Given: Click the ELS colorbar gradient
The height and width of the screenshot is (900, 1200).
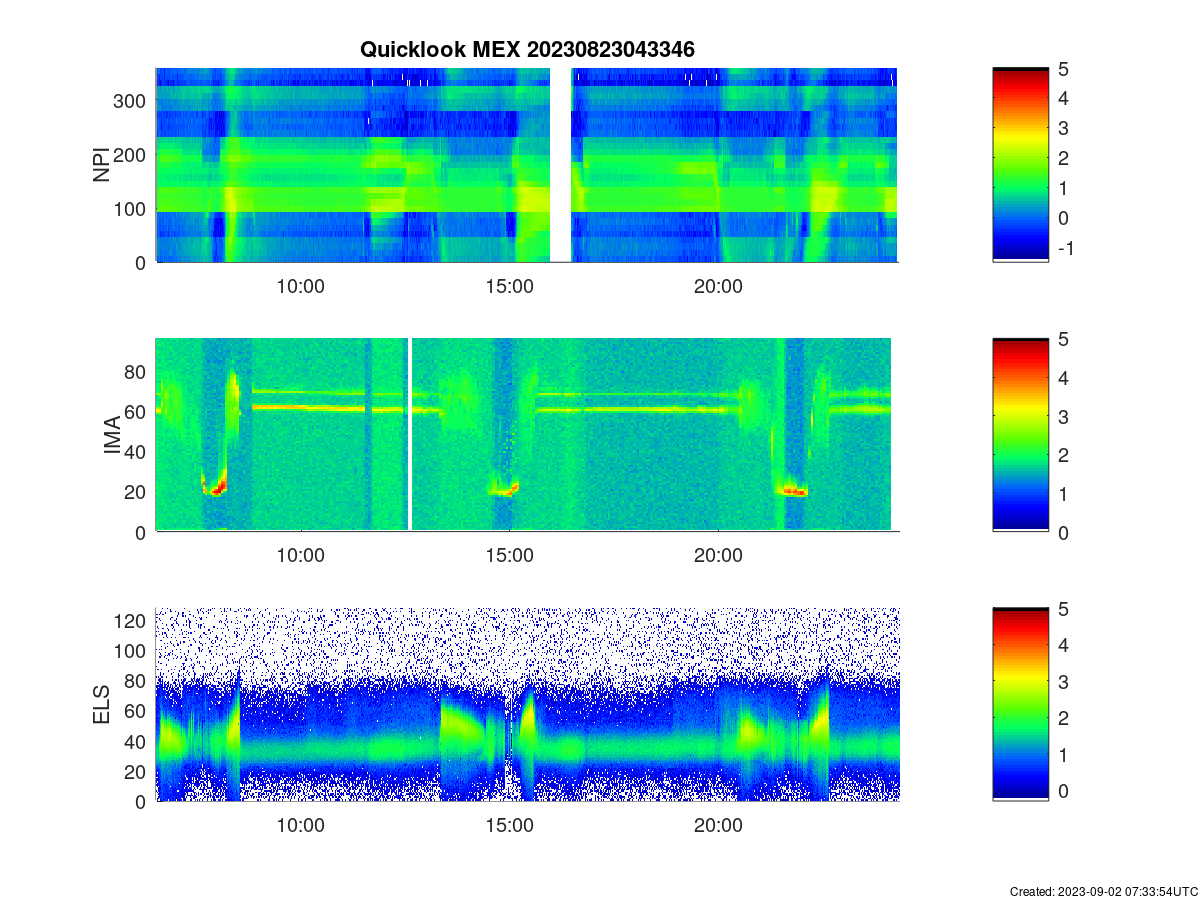Looking at the screenshot, I should tap(1020, 704).
